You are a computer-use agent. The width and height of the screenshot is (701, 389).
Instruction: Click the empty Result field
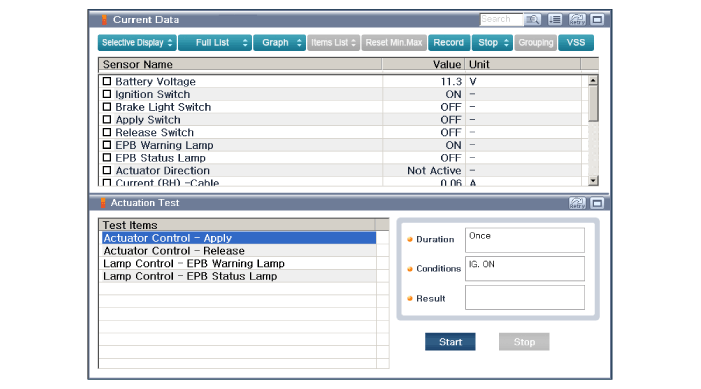pos(524,298)
